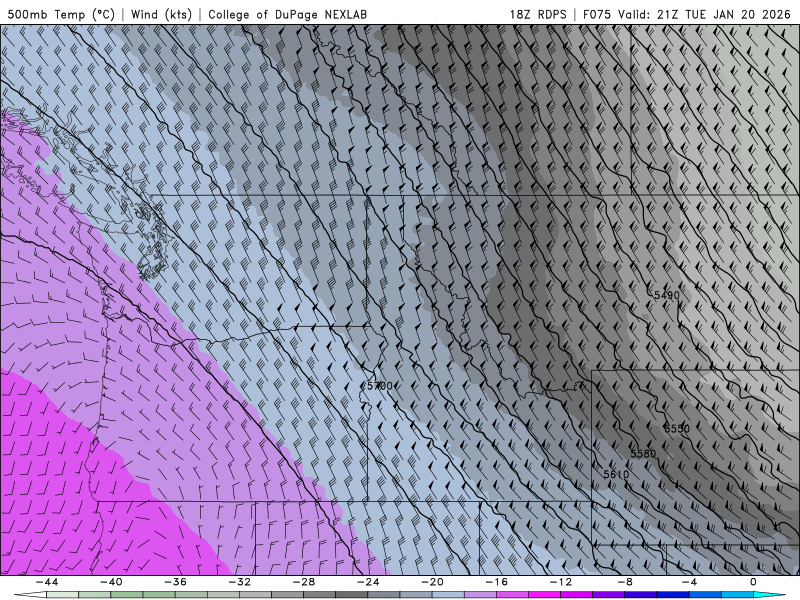The height and width of the screenshot is (600, 800).
Task: Click the -4 color scale label
Action: click(689, 582)
